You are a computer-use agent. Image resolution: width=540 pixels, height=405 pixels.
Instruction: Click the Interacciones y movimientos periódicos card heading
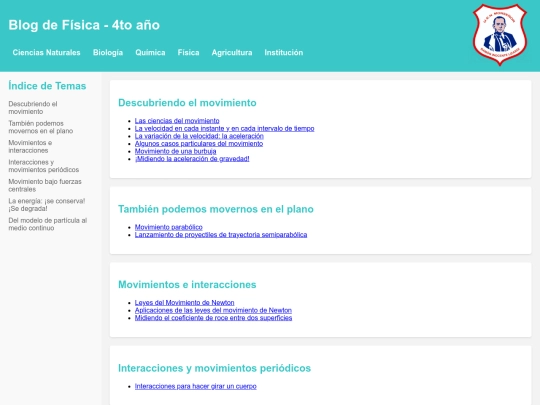click(214, 368)
